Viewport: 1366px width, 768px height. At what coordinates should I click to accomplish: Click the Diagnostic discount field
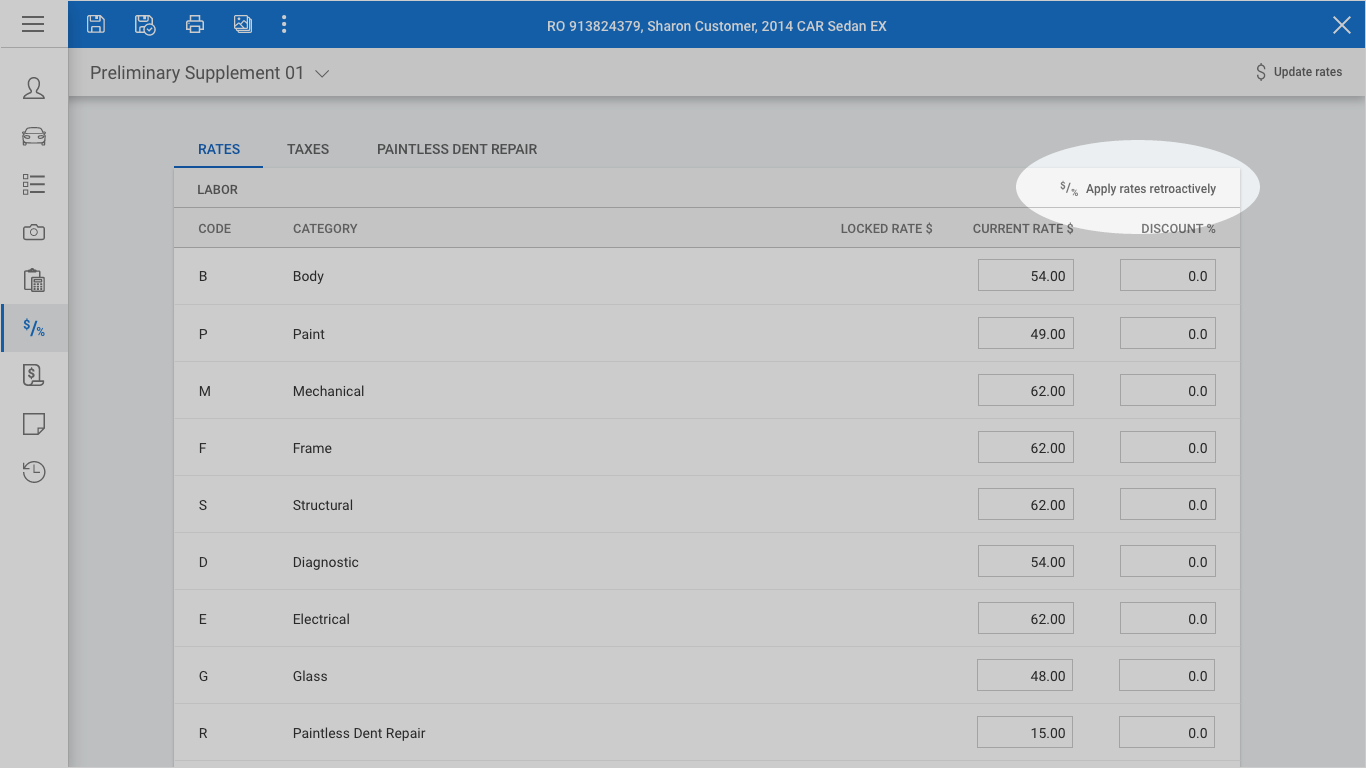(1168, 561)
